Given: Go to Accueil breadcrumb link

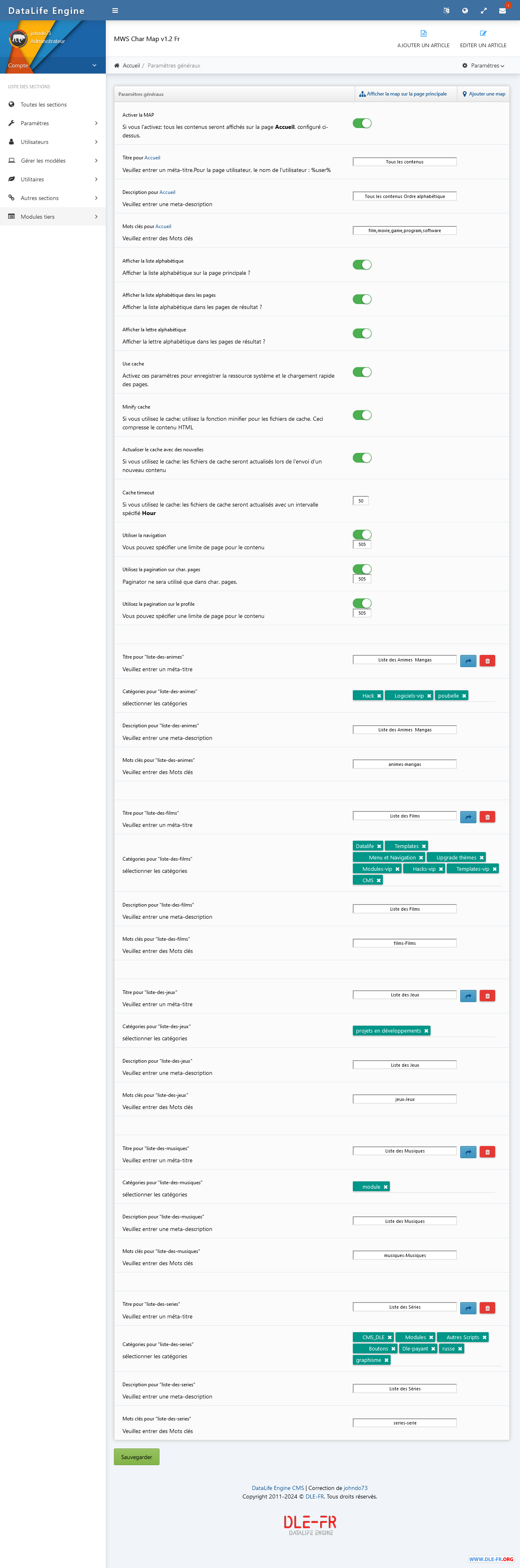Looking at the screenshot, I should [x=131, y=66].
